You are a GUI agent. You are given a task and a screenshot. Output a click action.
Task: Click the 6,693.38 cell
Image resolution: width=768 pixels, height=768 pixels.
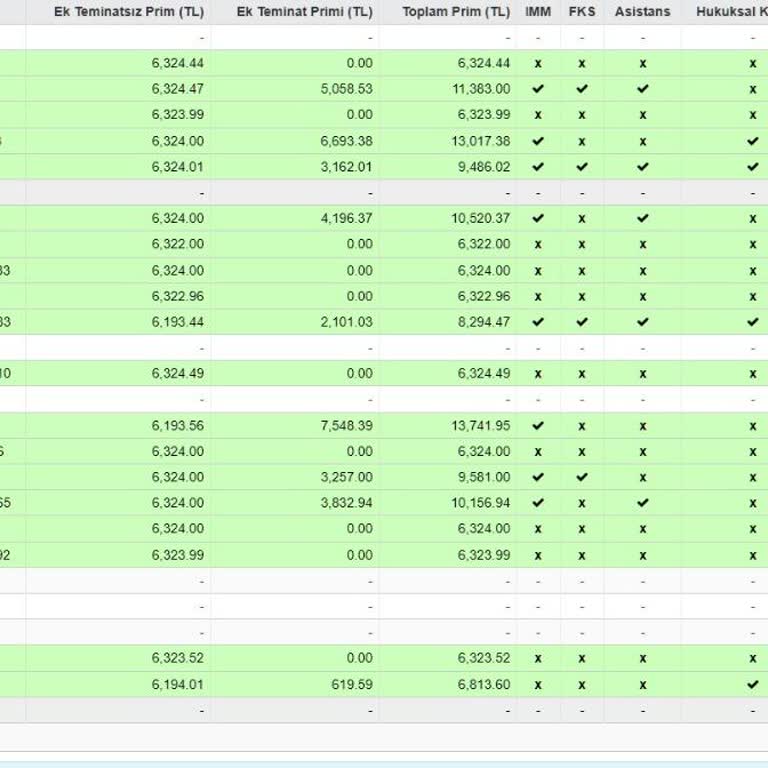pyautogui.click(x=347, y=141)
